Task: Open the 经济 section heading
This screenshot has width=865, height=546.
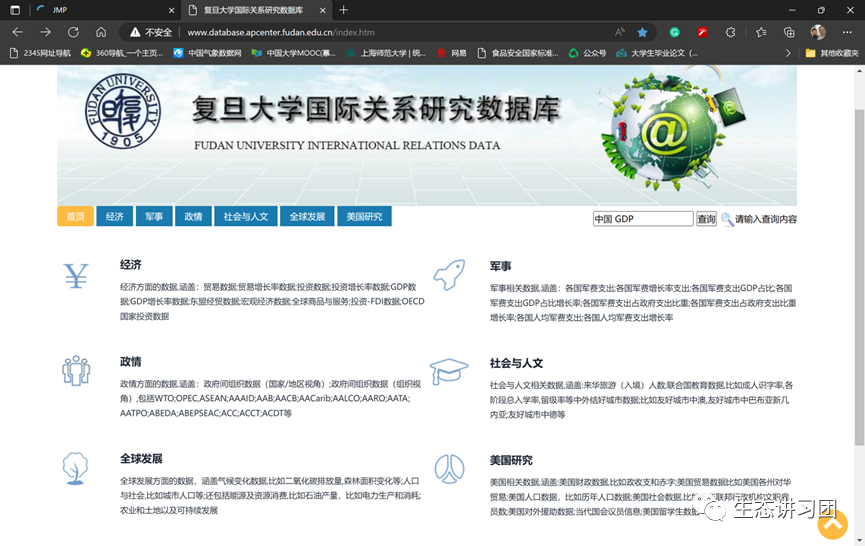Action: (131, 265)
